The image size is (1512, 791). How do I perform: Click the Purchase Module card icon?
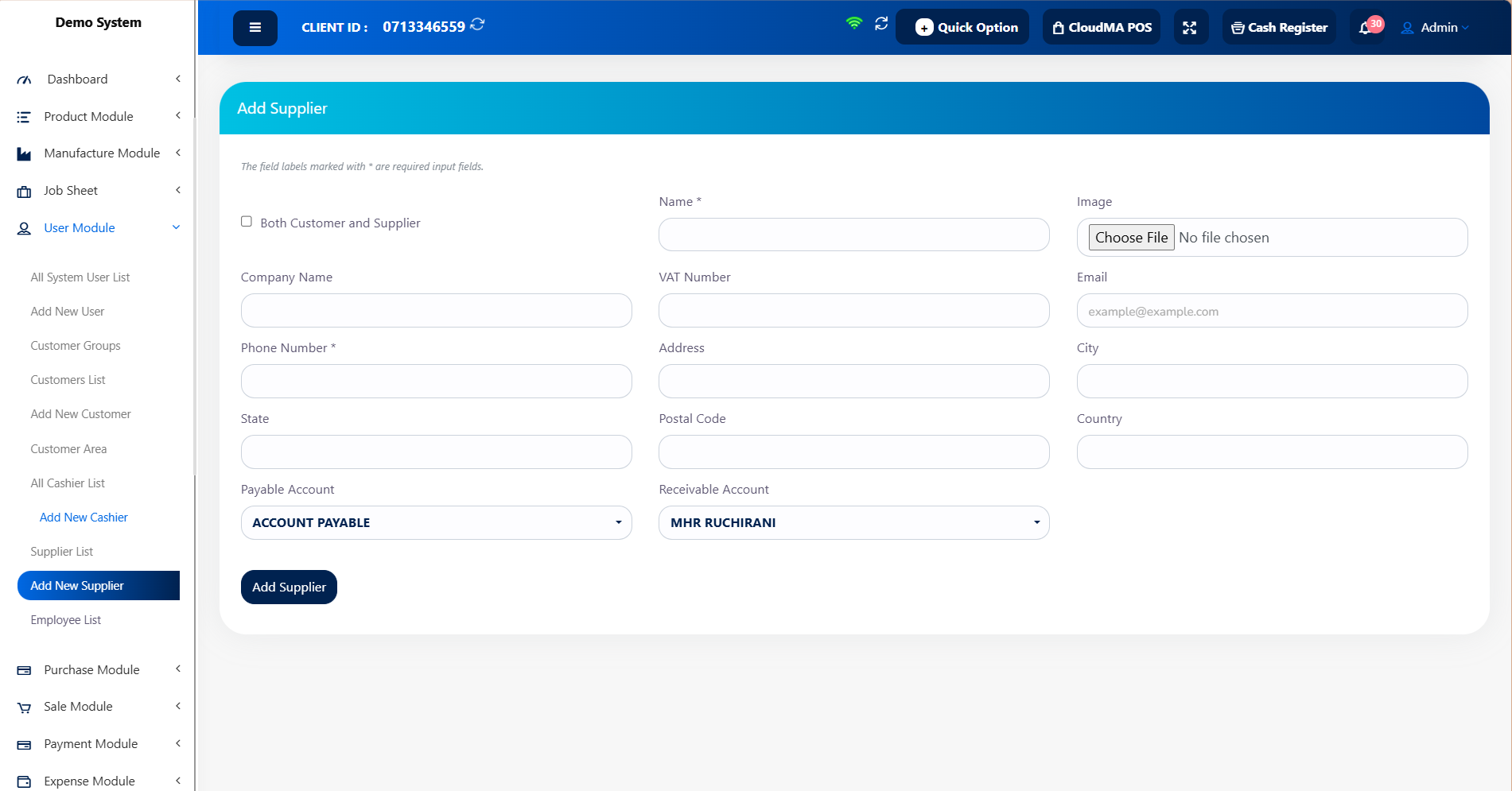pos(24,670)
